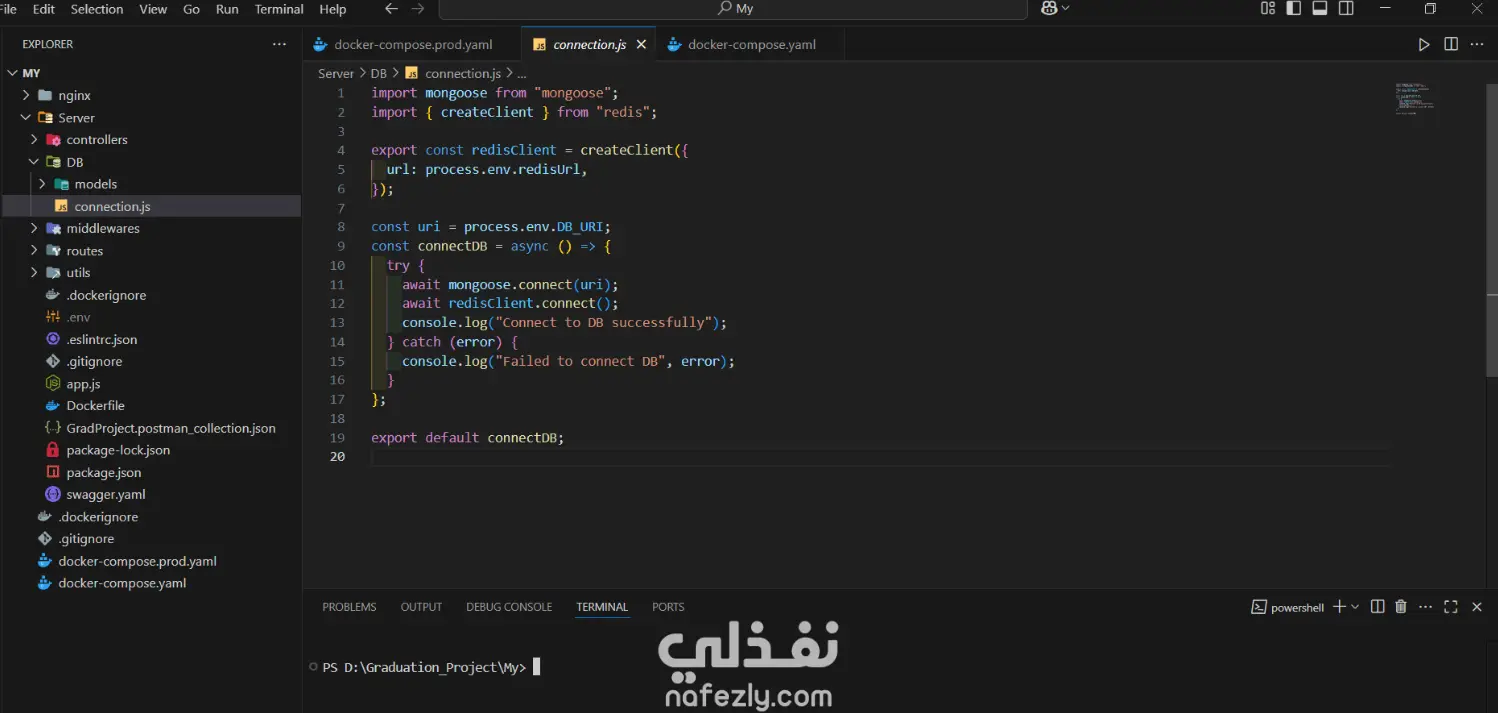The width and height of the screenshot is (1498, 713).
Task: Collapse the DB folder
Action: point(151,162)
